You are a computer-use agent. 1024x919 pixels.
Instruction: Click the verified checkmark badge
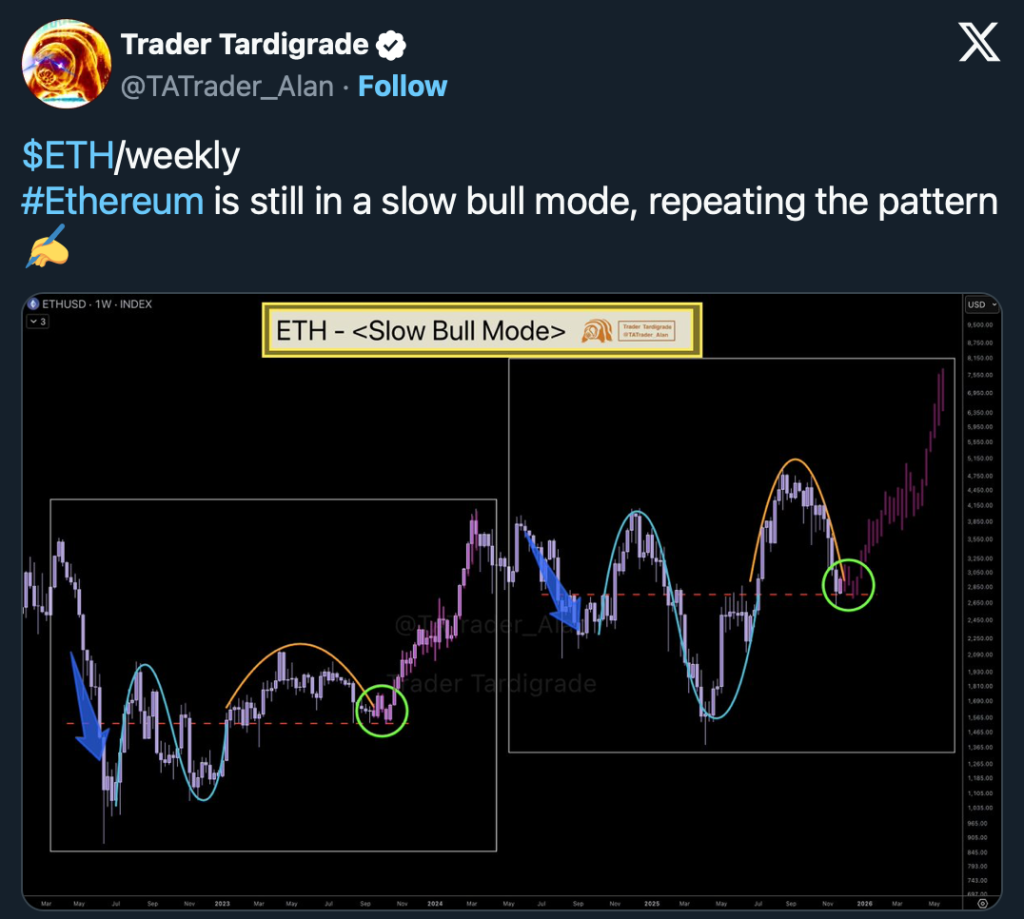(x=391, y=45)
